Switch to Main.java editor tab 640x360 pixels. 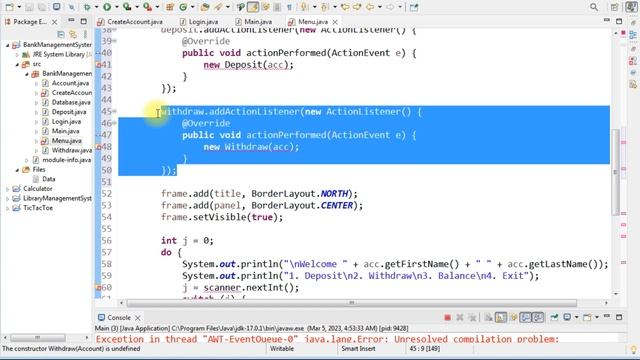[254, 22]
